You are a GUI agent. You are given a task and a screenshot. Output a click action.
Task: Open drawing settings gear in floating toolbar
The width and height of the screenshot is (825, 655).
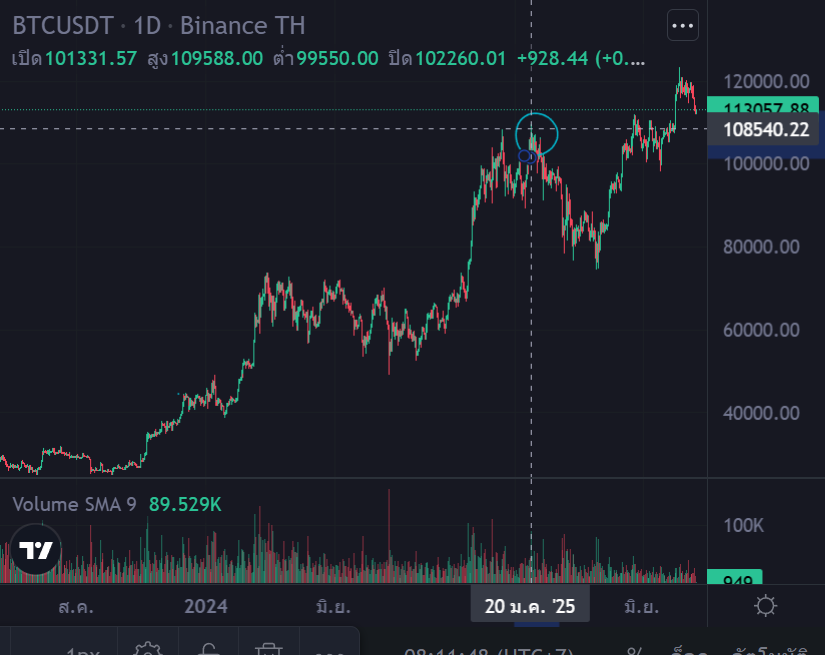[148, 649]
